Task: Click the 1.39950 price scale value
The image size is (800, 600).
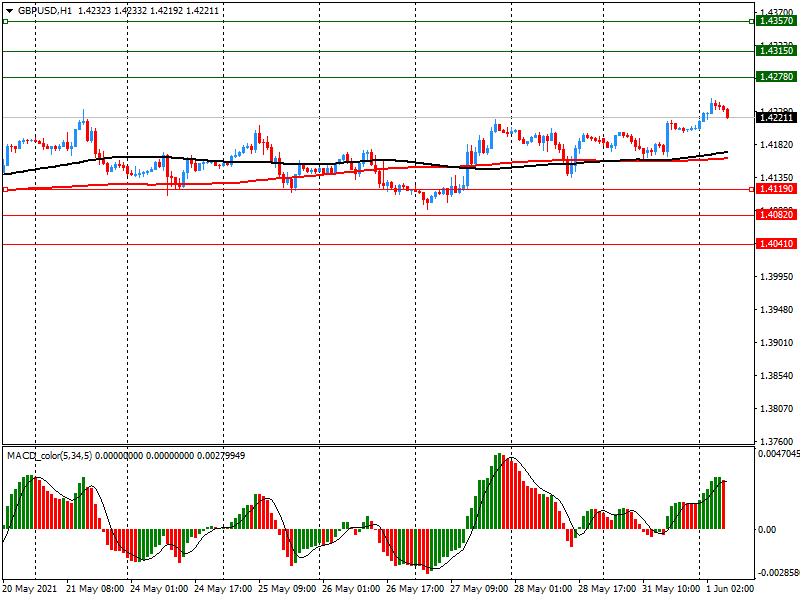Action: 775,277
